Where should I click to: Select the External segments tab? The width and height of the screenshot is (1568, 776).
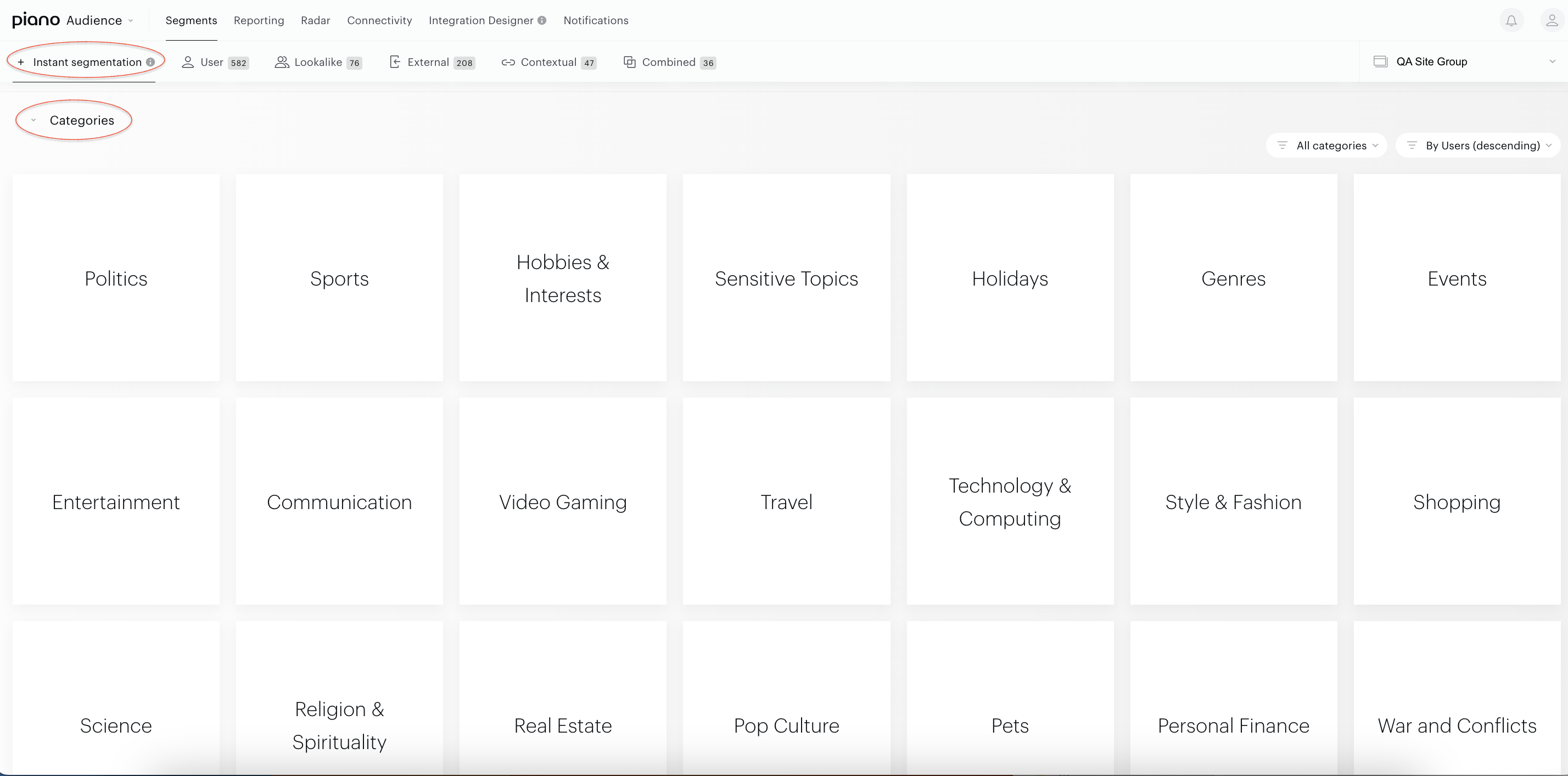432,62
